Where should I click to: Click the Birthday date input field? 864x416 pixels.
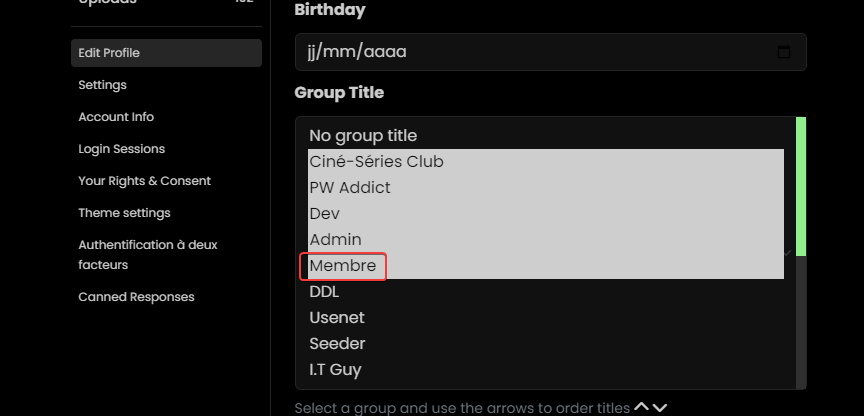[x=530, y=52]
